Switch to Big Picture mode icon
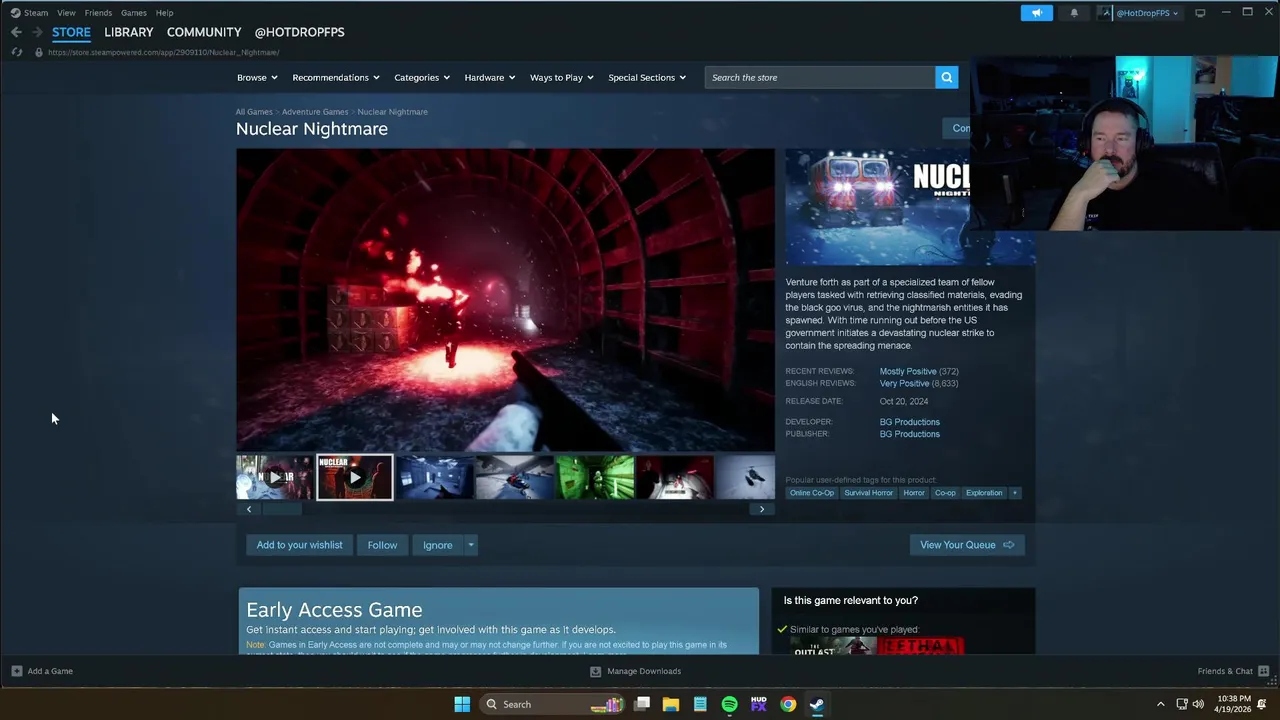 tap(1200, 13)
